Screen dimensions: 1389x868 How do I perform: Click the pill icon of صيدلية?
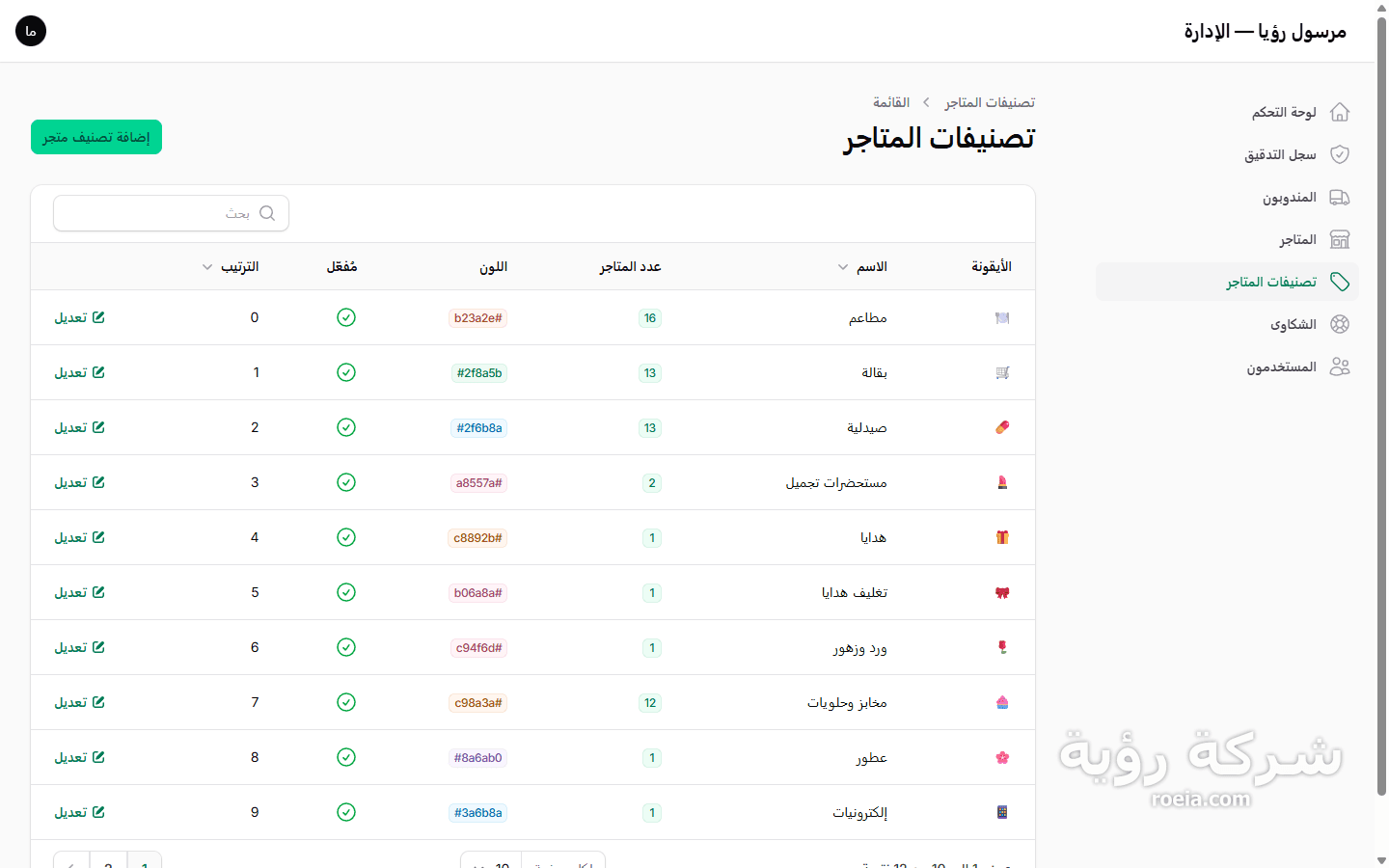(1002, 427)
